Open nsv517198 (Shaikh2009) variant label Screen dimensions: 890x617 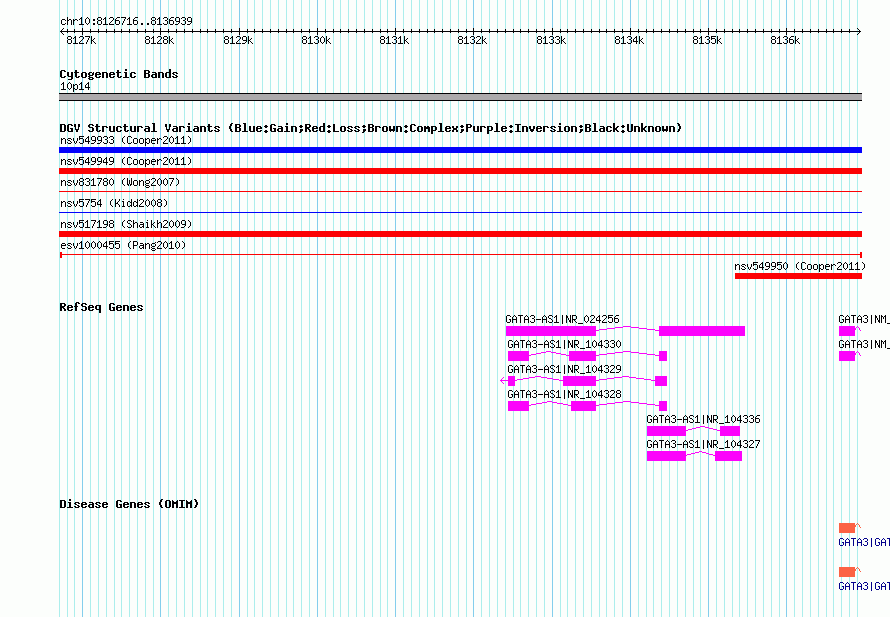(126, 224)
